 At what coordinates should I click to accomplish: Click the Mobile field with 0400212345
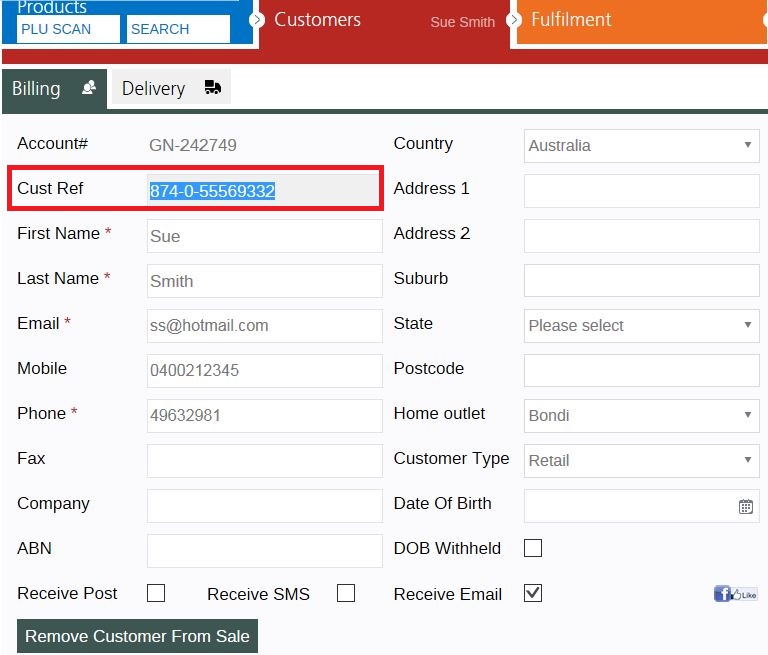tap(264, 371)
